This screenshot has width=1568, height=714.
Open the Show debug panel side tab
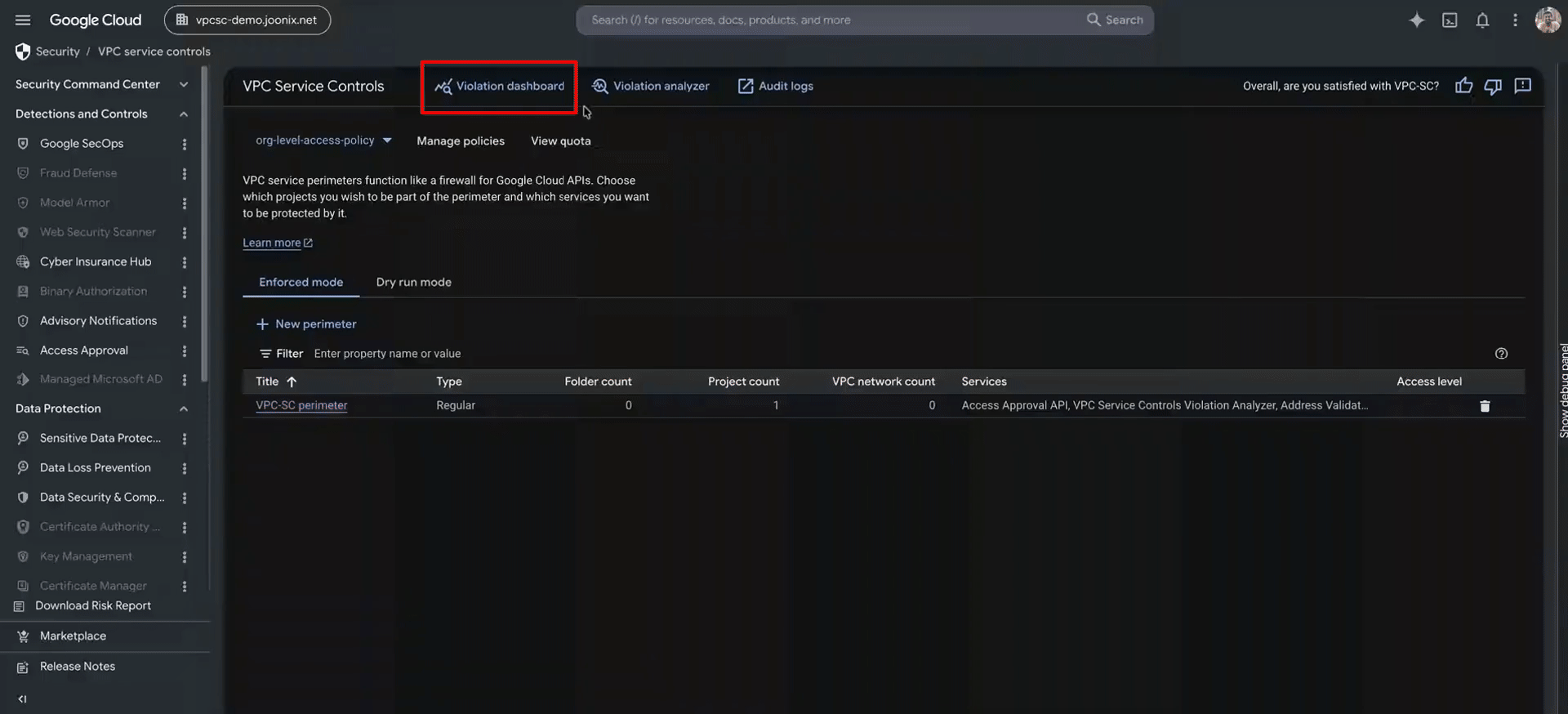(1563, 390)
